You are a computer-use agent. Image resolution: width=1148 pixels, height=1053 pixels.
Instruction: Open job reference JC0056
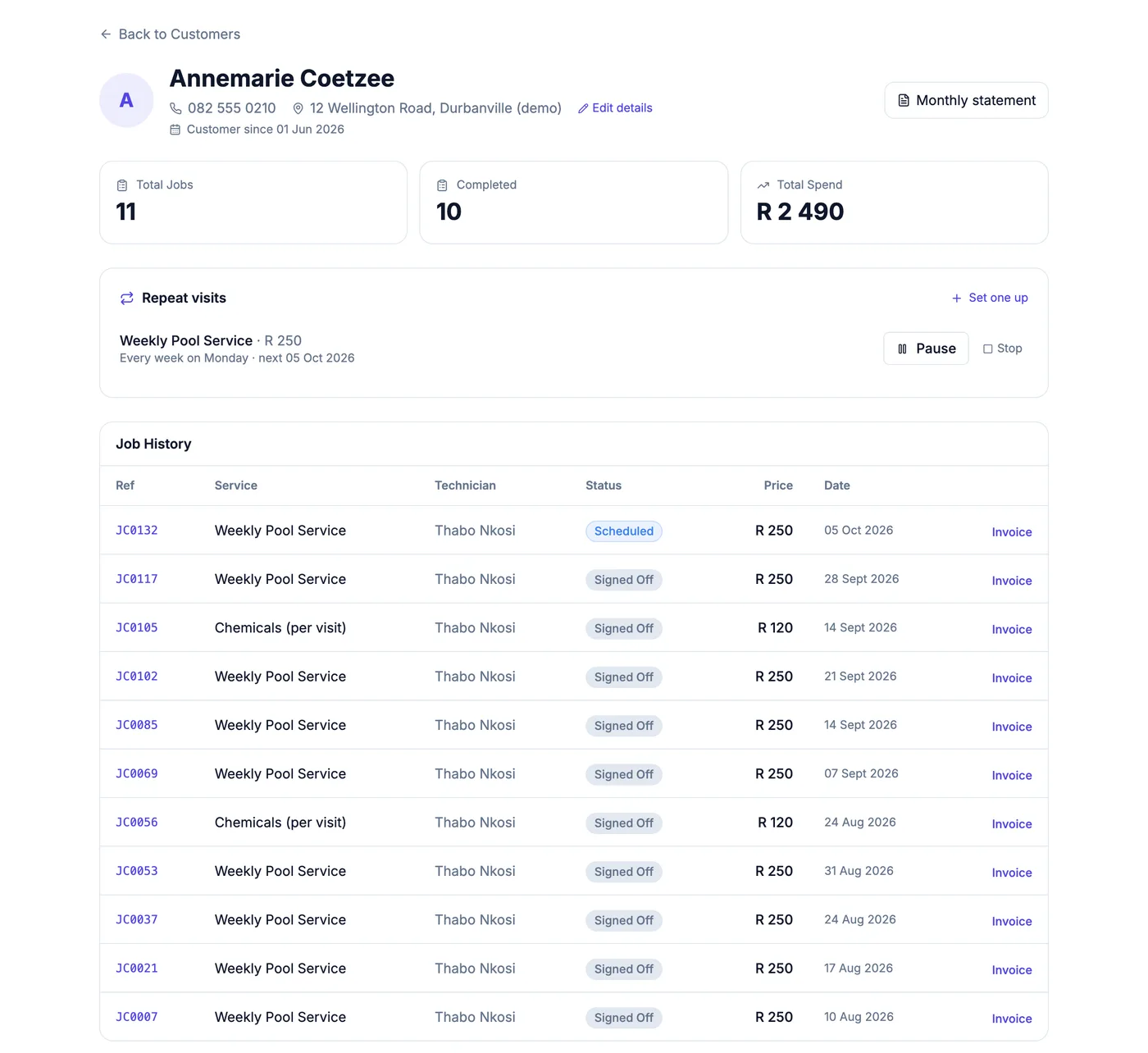click(x=137, y=823)
